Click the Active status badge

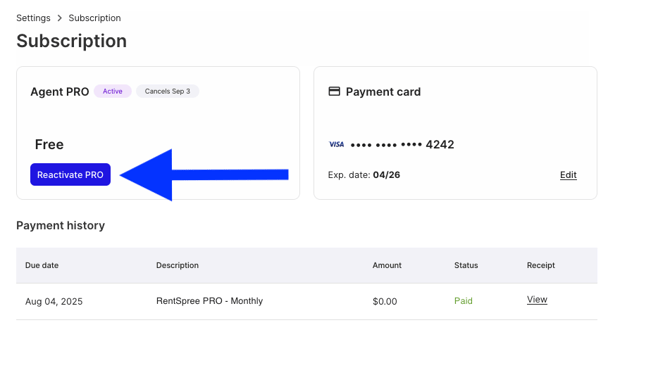pos(112,91)
